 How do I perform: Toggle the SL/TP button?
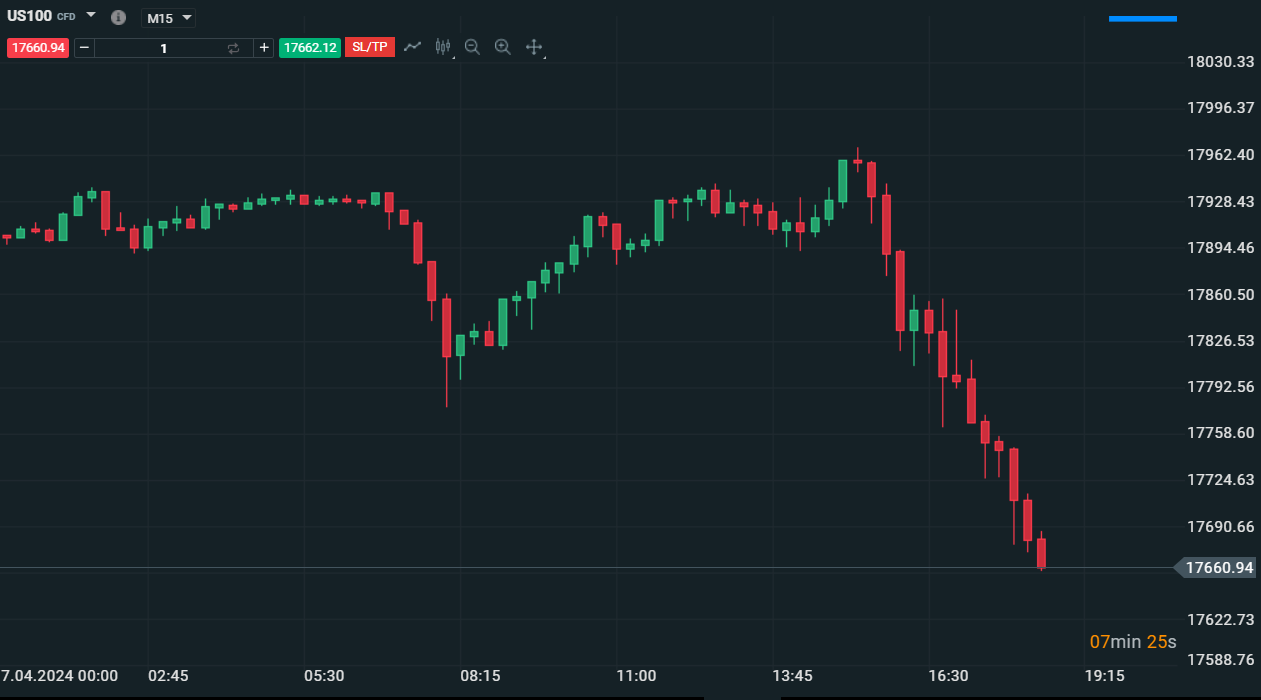tap(370, 47)
